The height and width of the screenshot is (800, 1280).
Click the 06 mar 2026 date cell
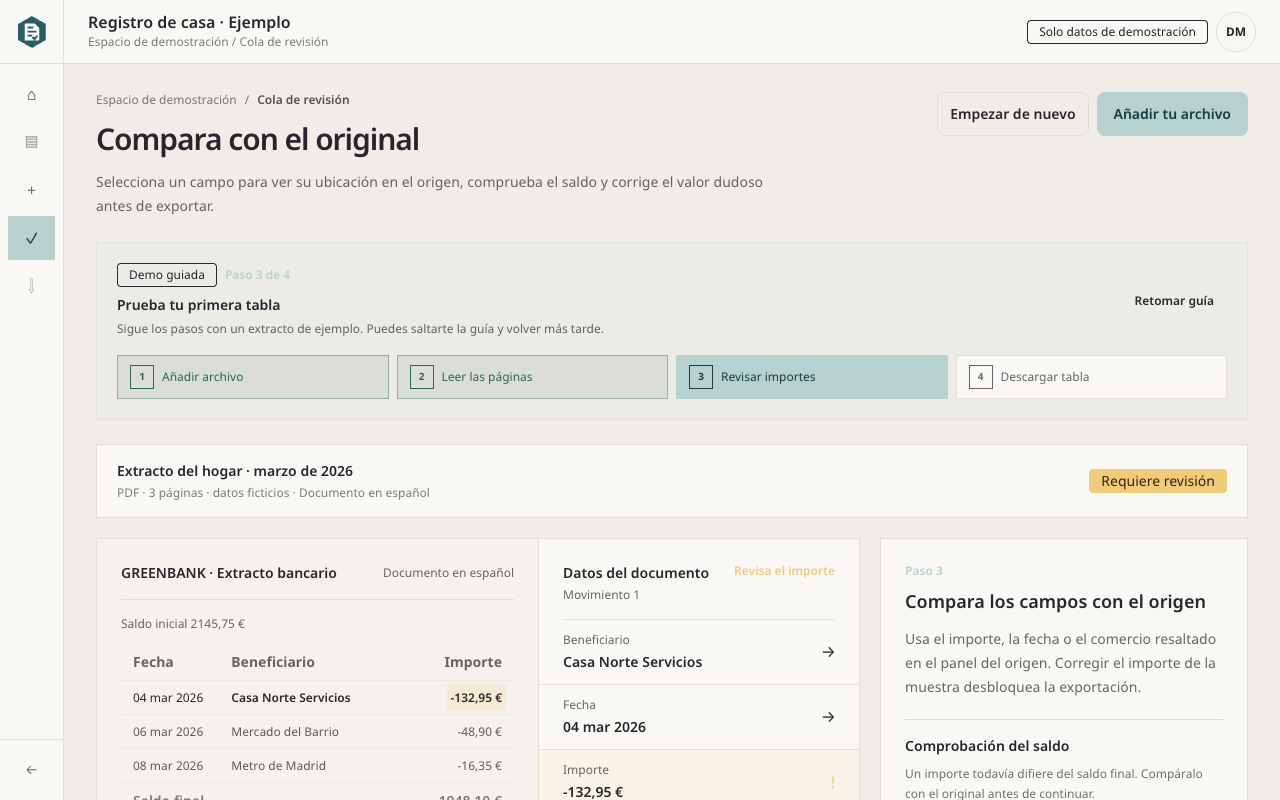tap(168, 732)
